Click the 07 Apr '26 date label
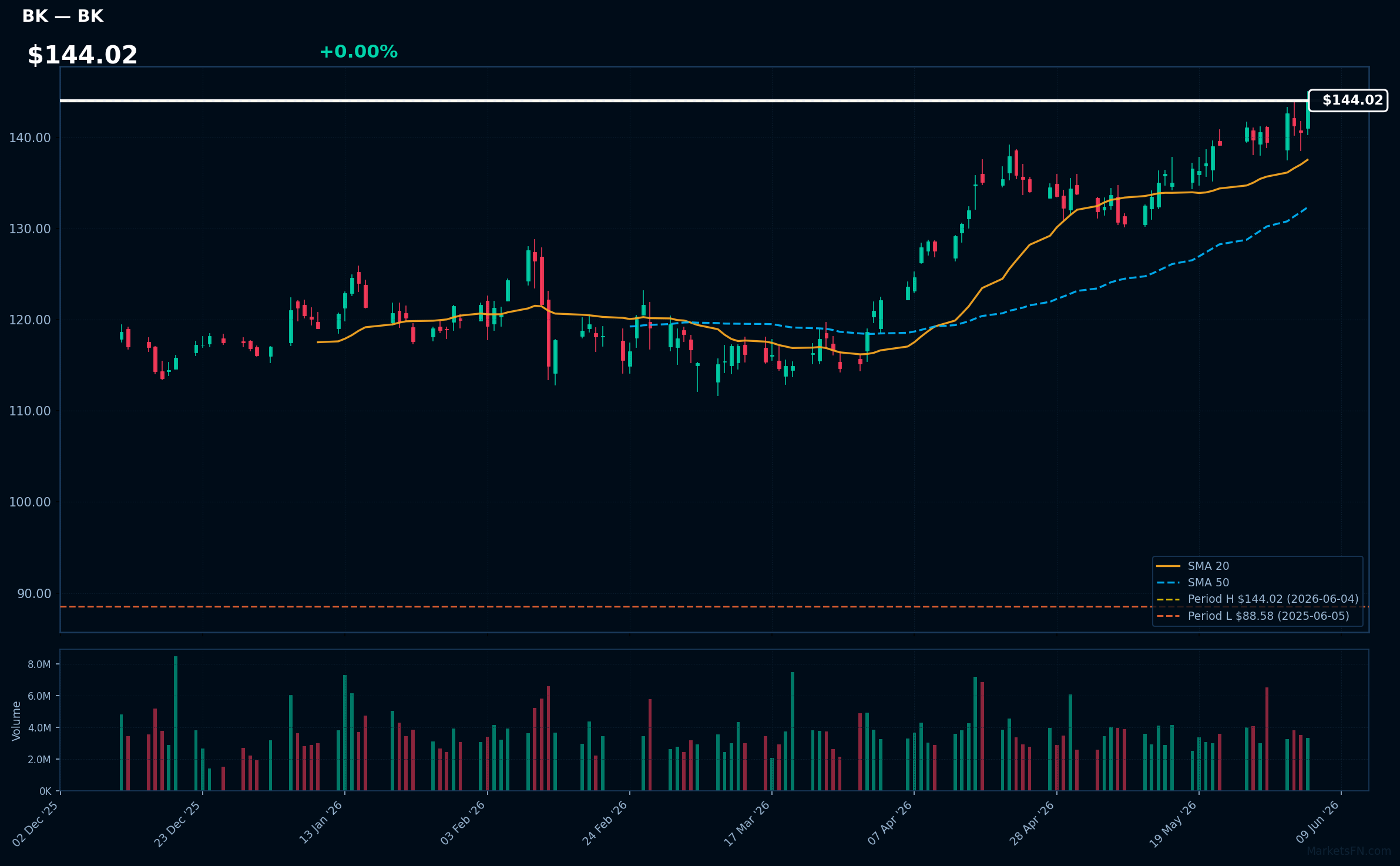The height and width of the screenshot is (866, 1400). 890,823
